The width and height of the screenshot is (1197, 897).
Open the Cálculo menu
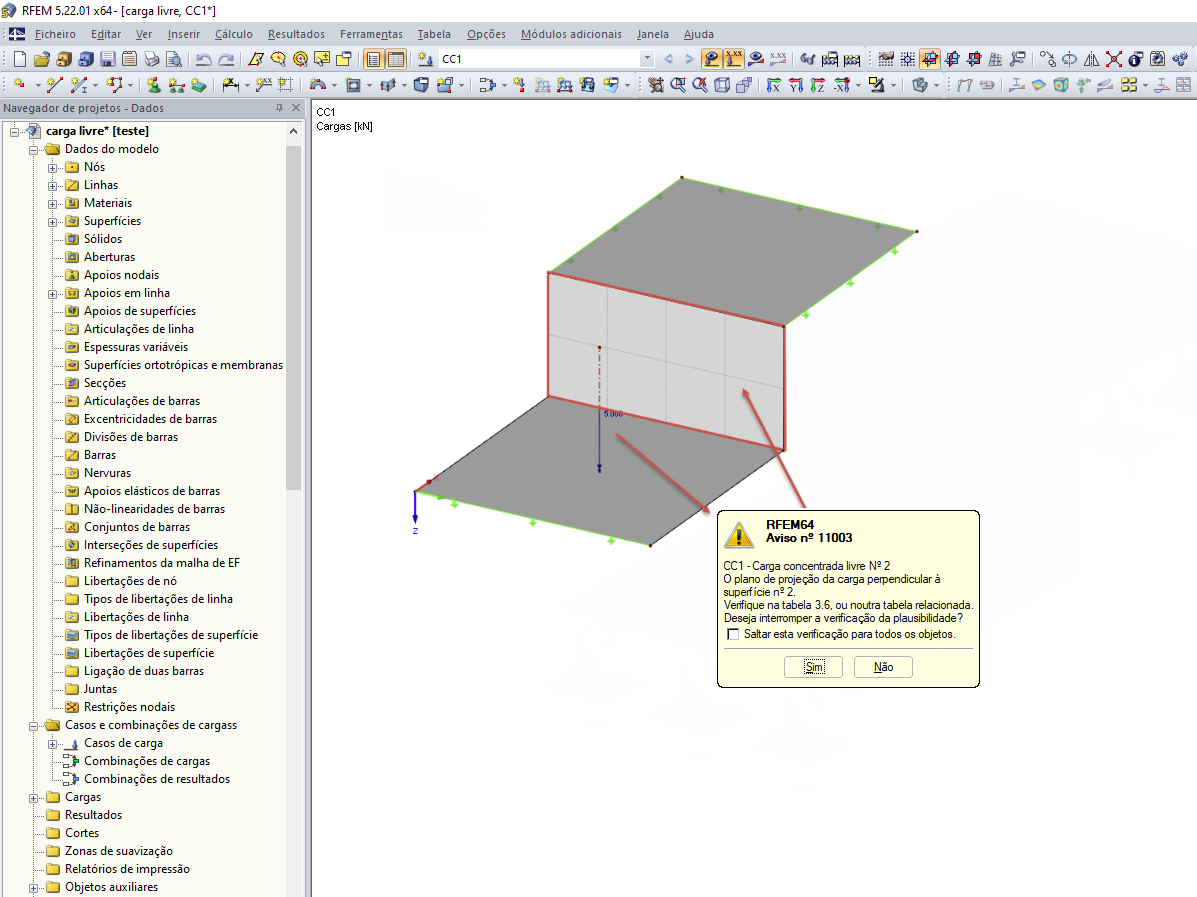[234, 34]
